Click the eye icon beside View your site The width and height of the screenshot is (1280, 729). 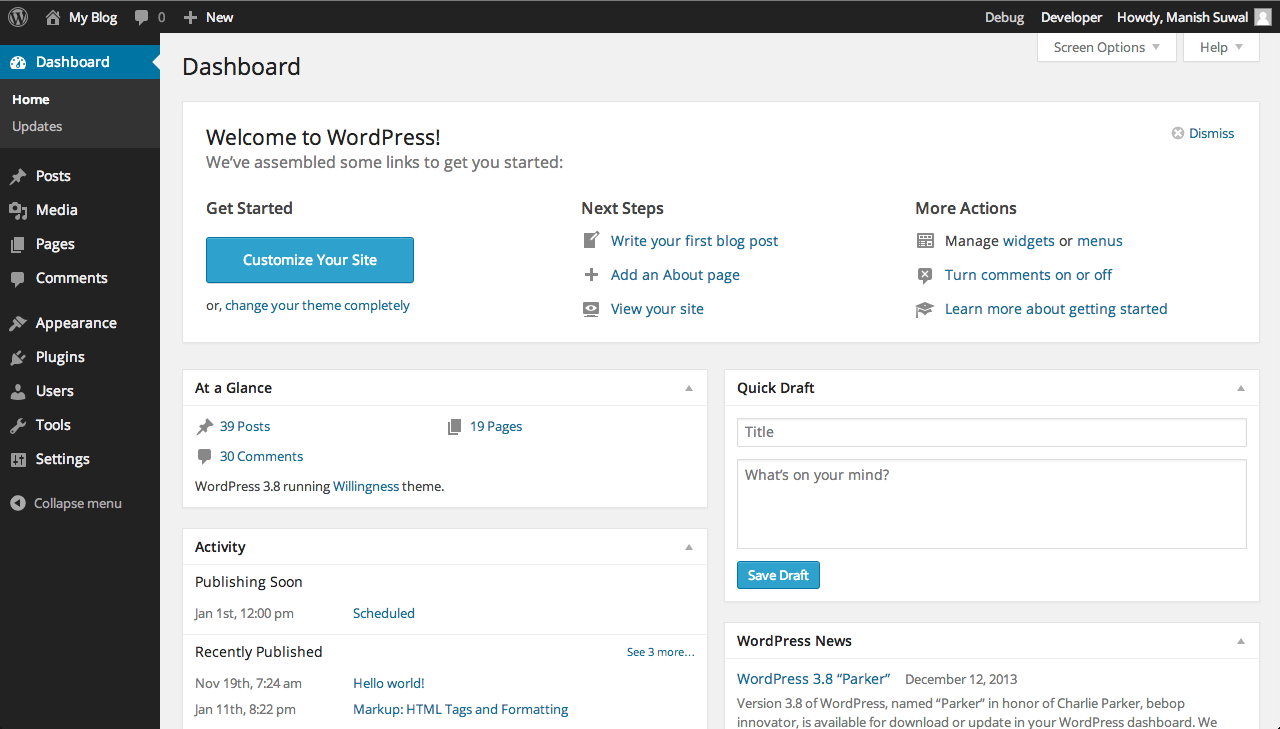click(591, 309)
